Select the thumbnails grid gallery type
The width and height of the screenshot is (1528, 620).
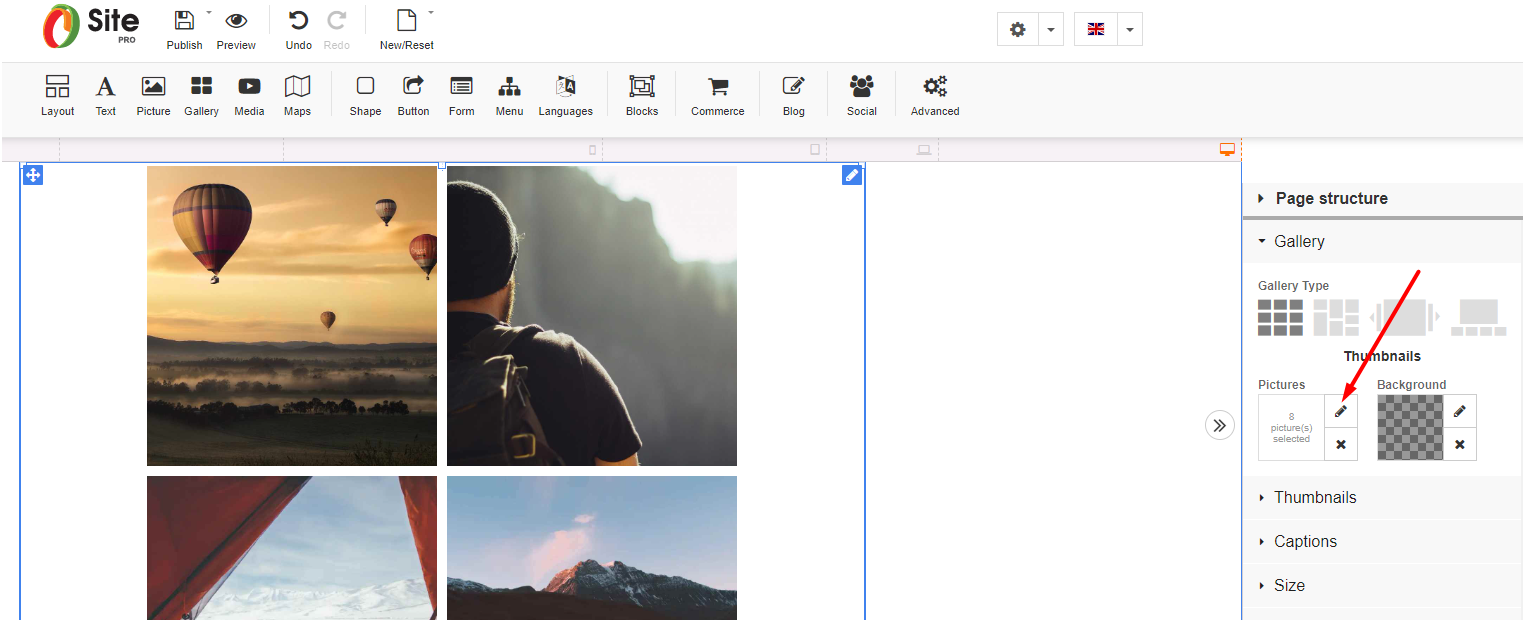coord(1280,318)
